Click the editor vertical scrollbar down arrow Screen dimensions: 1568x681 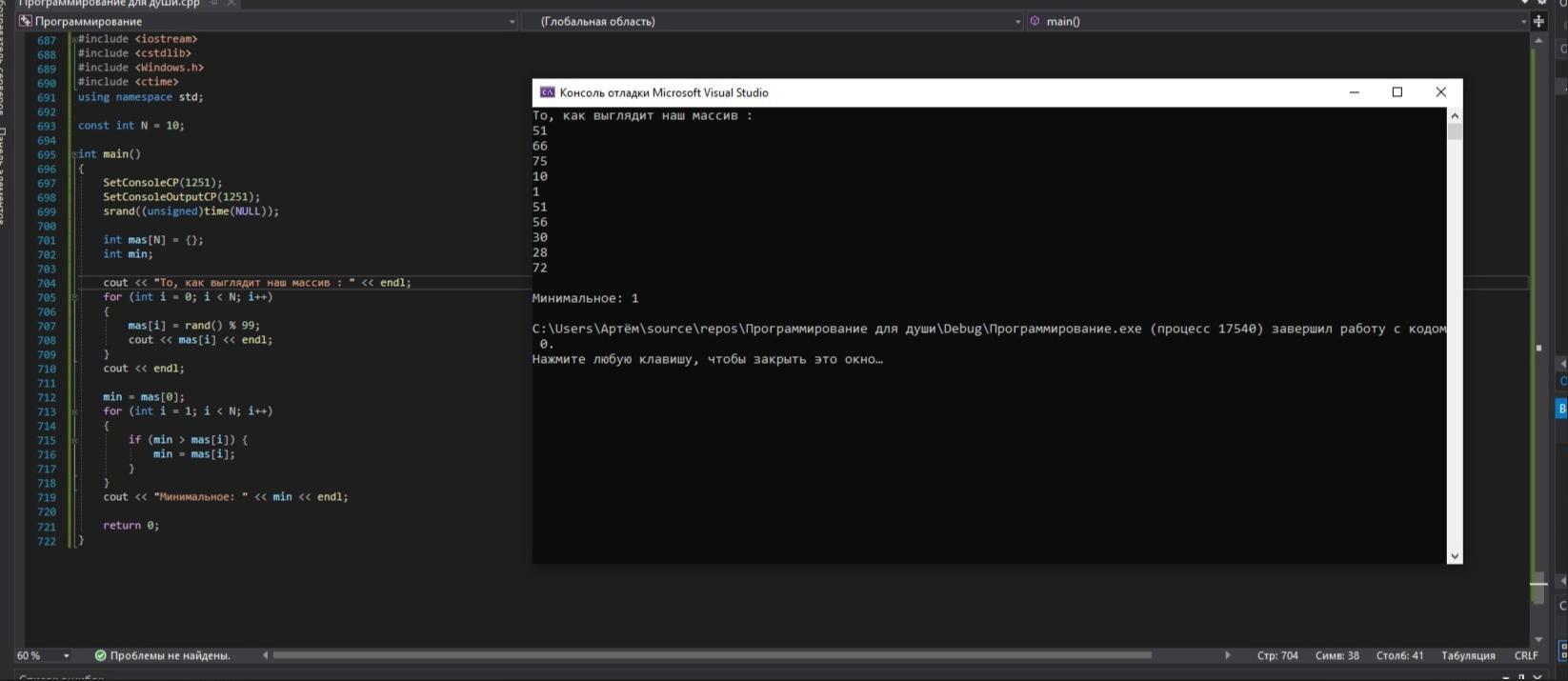(x=1538, y=639)
